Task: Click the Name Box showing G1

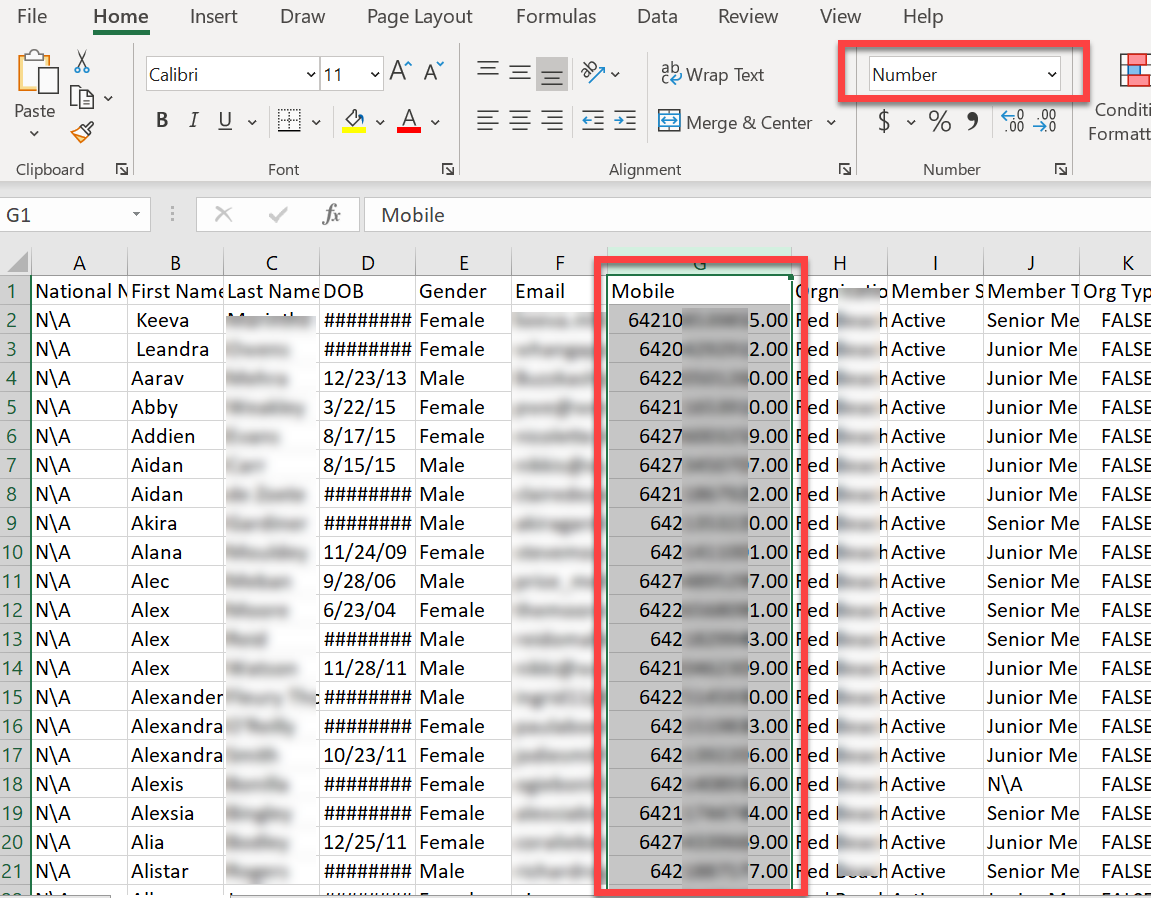Action: [65, 215]
